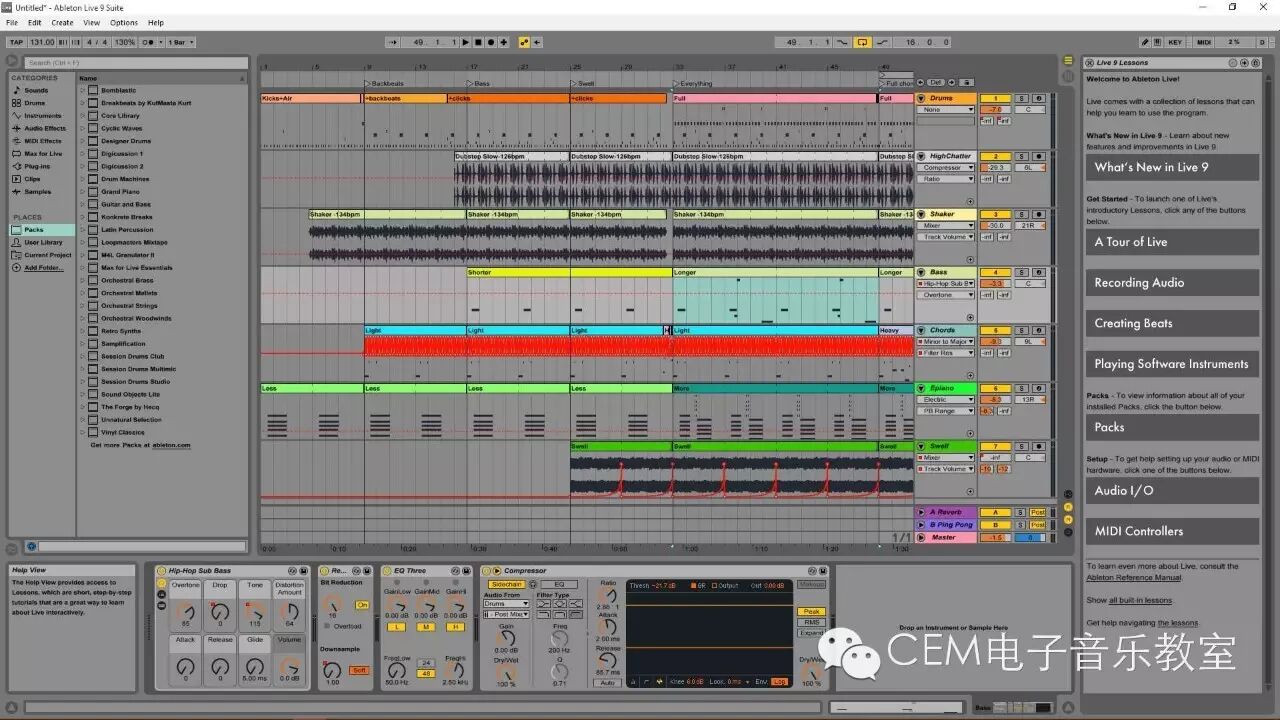Open the Help menu
1280x720 pixels.
(156, 22)
